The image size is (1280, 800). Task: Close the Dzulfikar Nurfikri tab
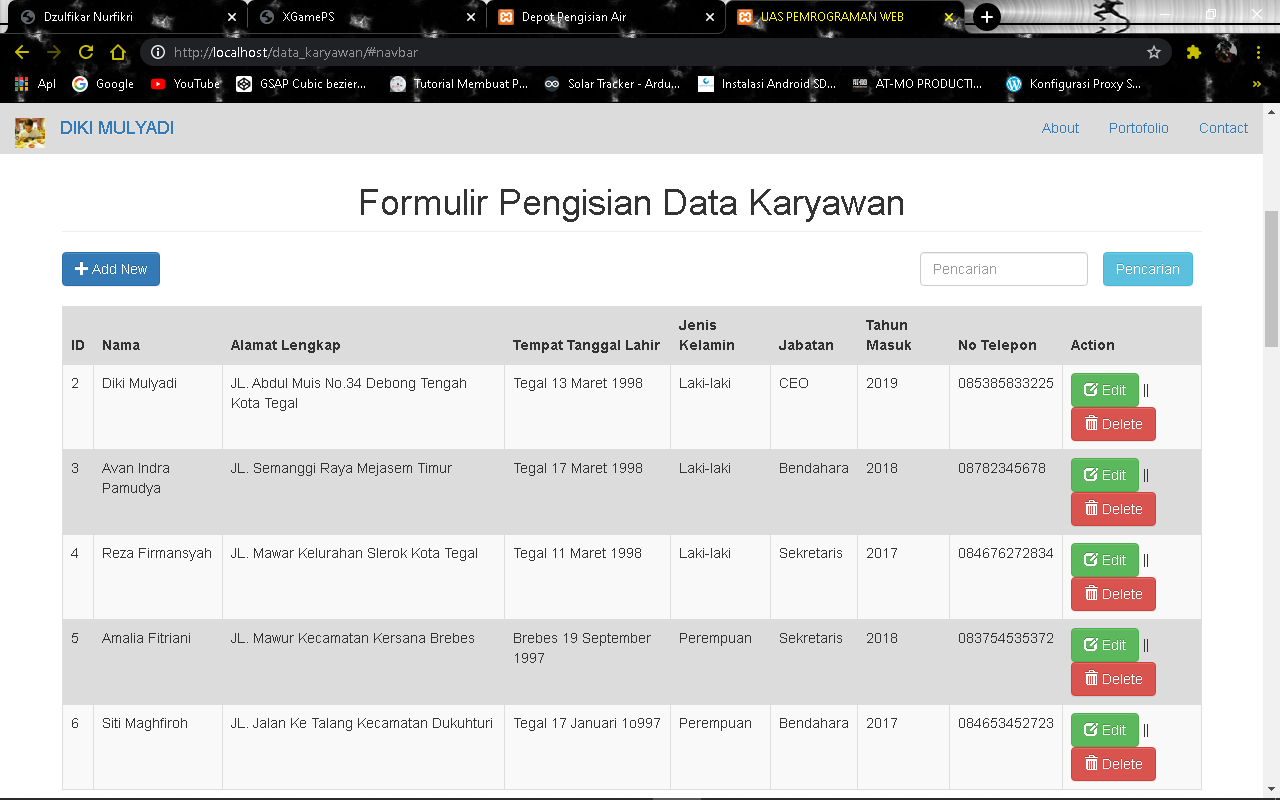[232, 17]
